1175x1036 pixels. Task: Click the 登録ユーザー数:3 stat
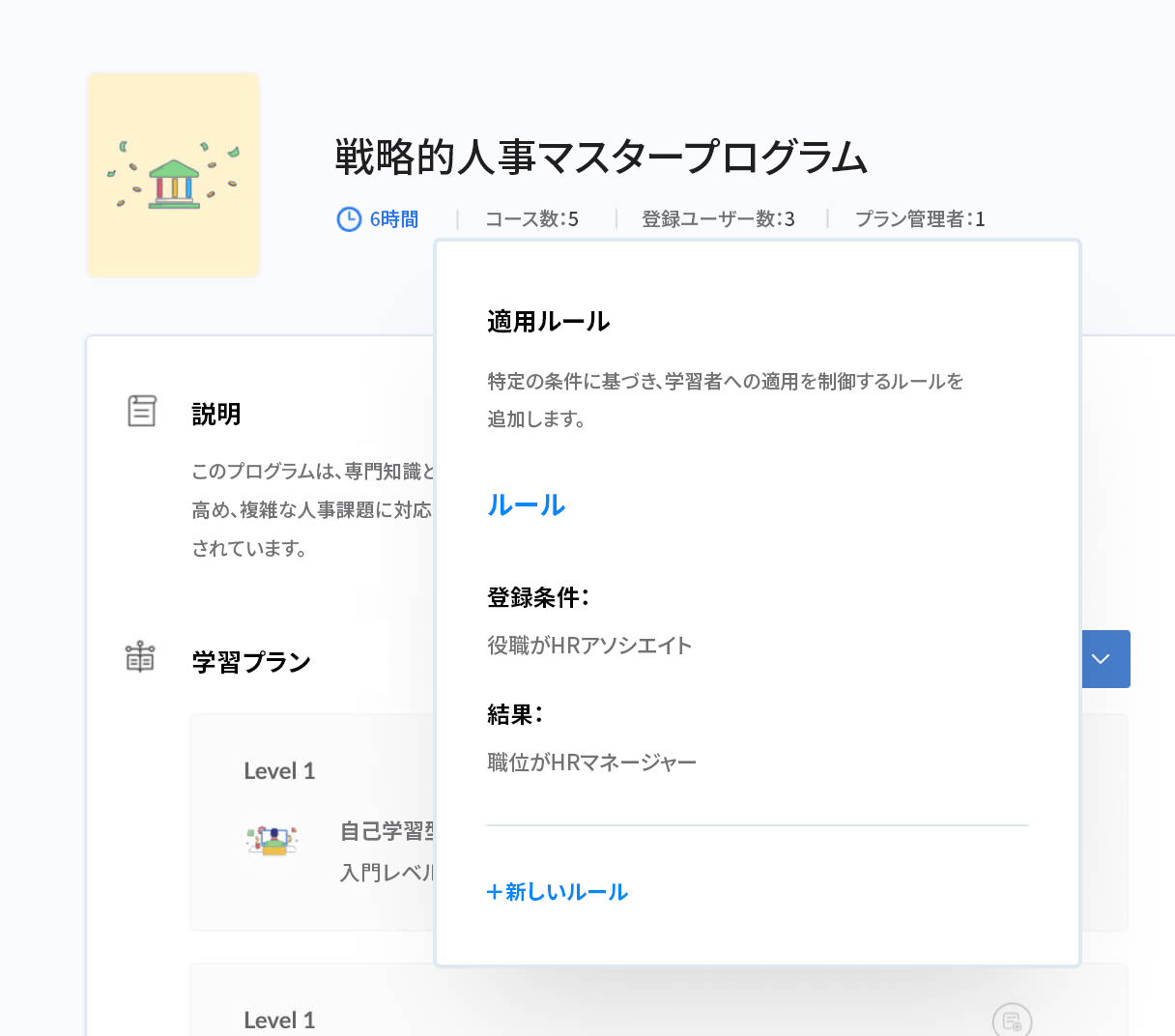click(x=716, y=219)
